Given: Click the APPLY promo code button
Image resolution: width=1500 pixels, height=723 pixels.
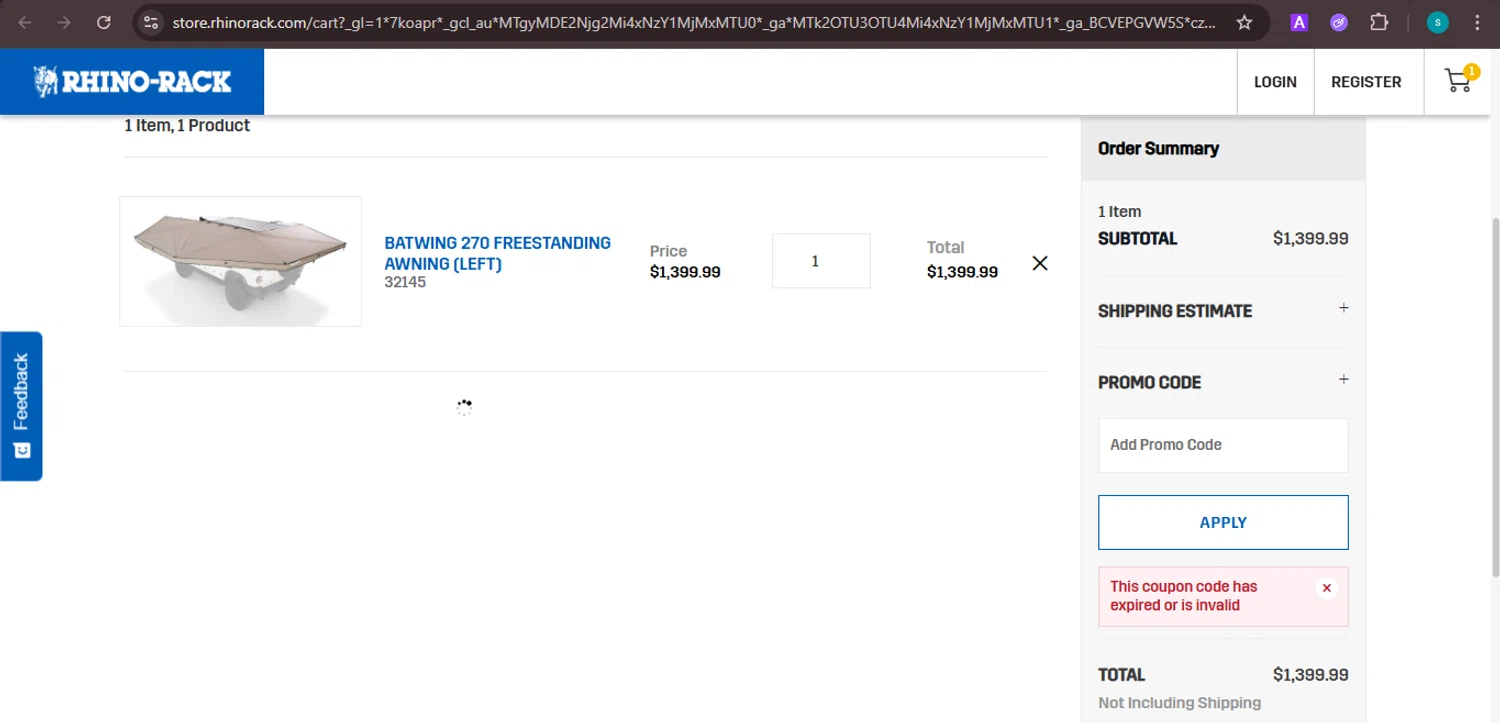Looking at the screenshot, I should tap(1223, 522).
